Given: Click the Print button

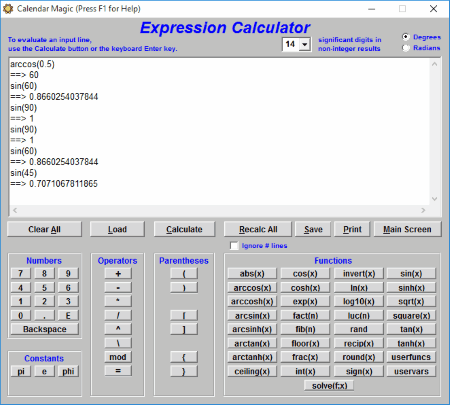Looking at the screenshot, I should pos(352,229).
